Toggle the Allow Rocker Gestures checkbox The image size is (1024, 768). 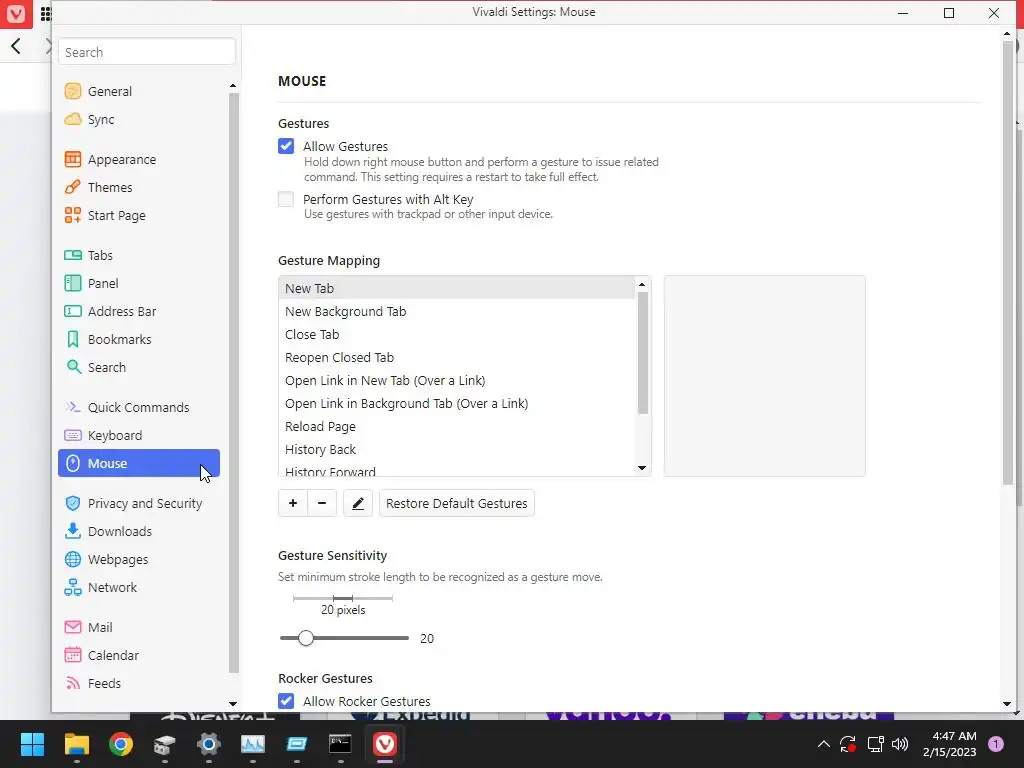point(286,701)
